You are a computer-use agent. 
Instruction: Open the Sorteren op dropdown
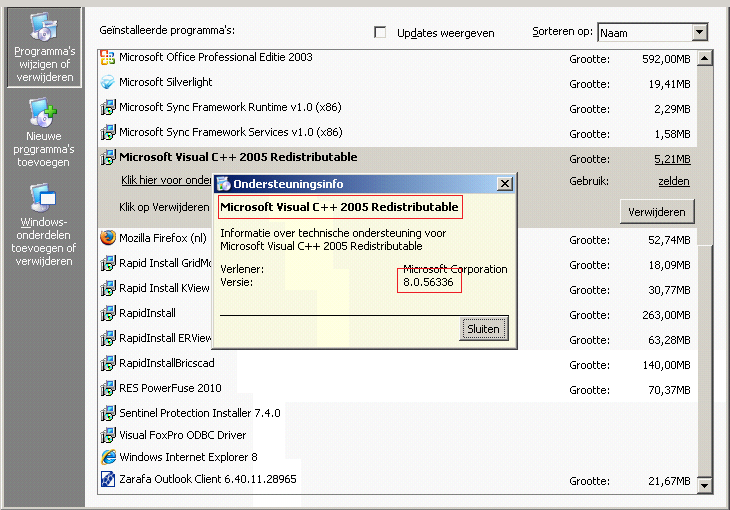pyautogui.click(x=699, y=33)
